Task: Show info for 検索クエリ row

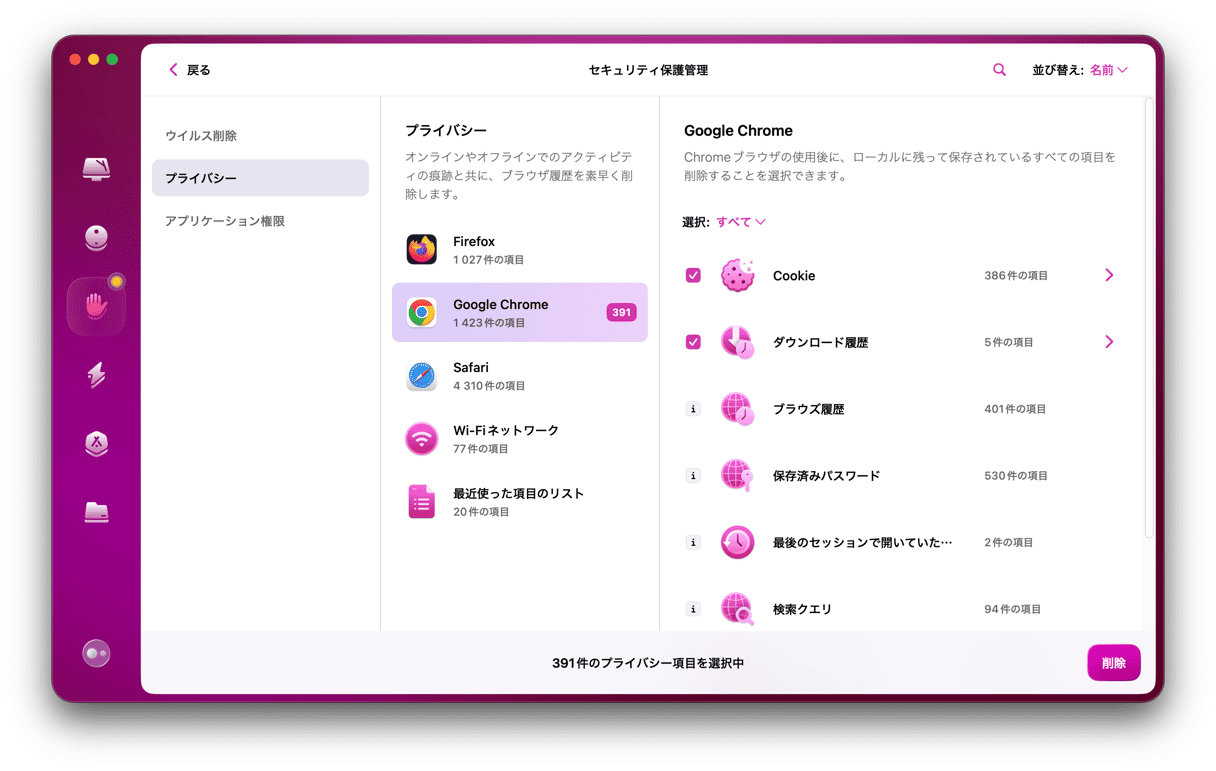Action: pos(693,608)
